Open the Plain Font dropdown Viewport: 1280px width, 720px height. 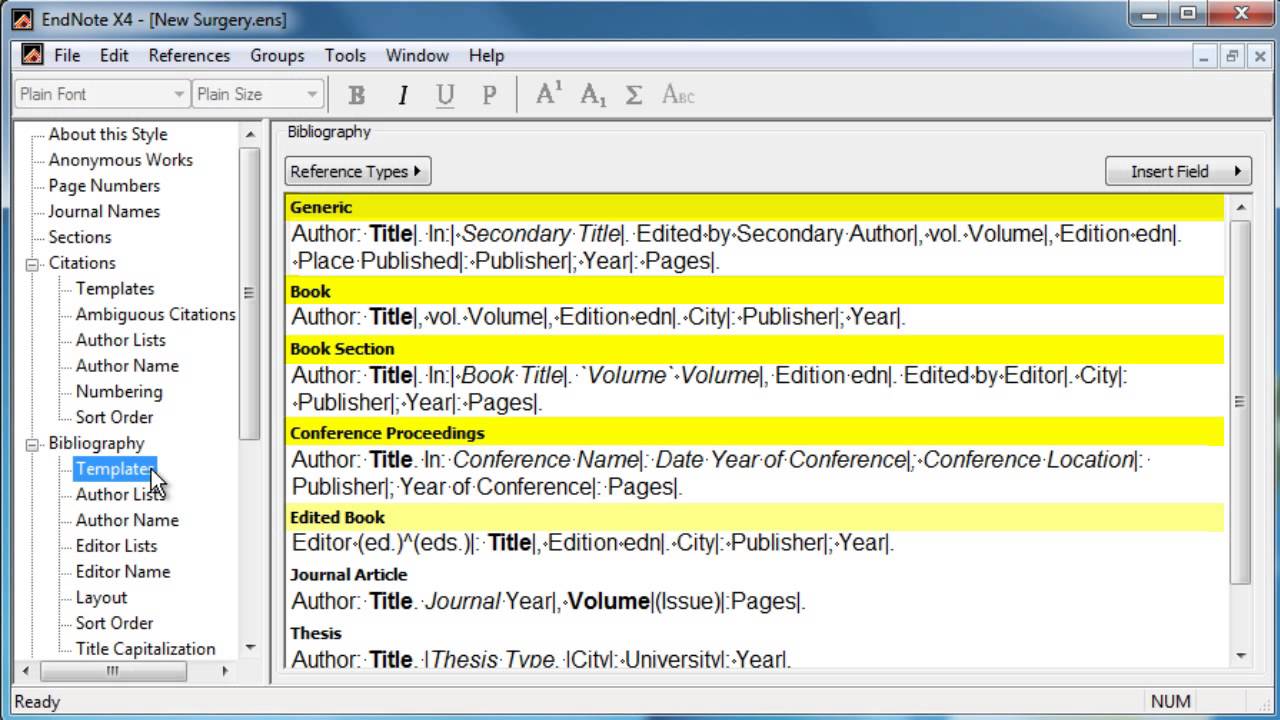pos(179,95)
